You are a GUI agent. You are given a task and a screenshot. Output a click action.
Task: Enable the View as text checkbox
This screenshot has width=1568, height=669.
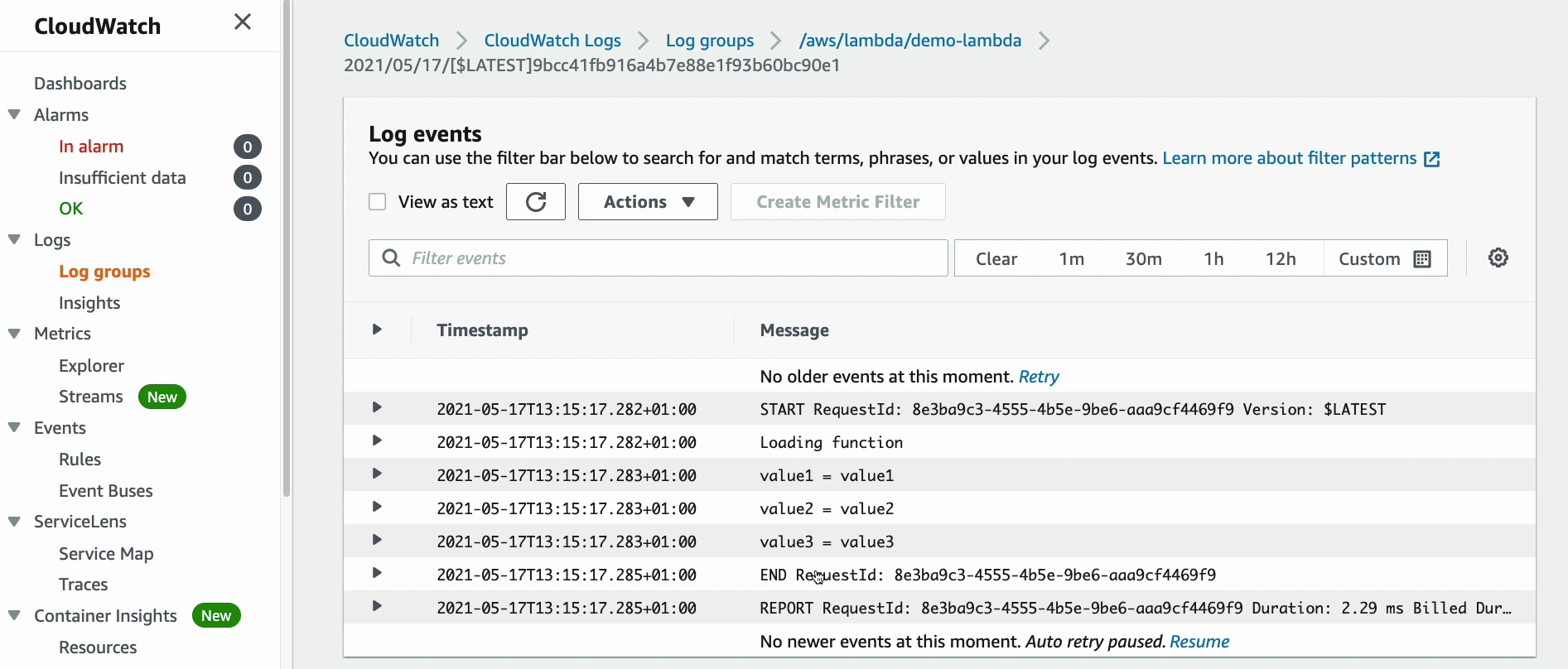click(378, 202)
